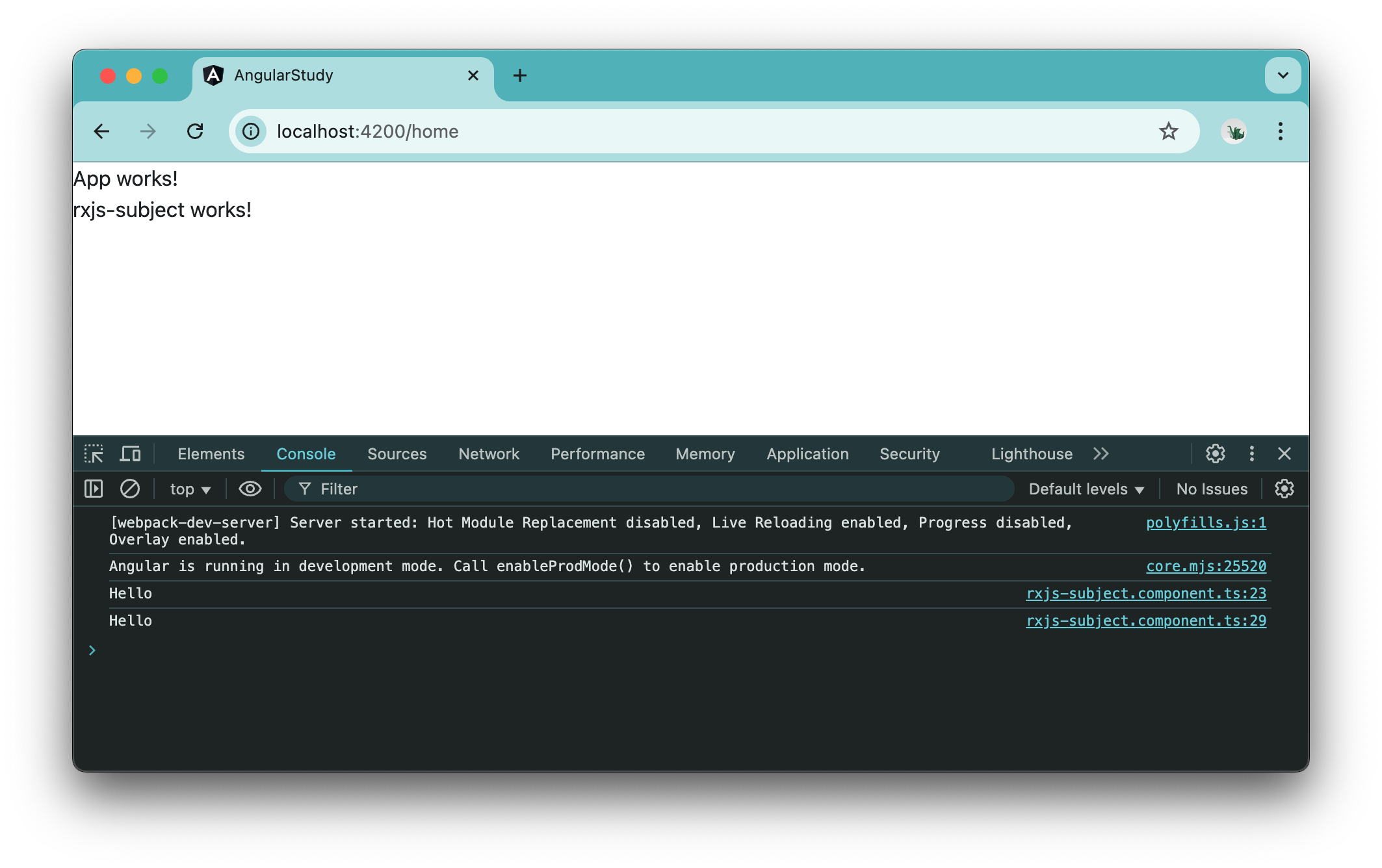Open the Default levels dropdown
1382x868 pixels.
pos(1086,489)
